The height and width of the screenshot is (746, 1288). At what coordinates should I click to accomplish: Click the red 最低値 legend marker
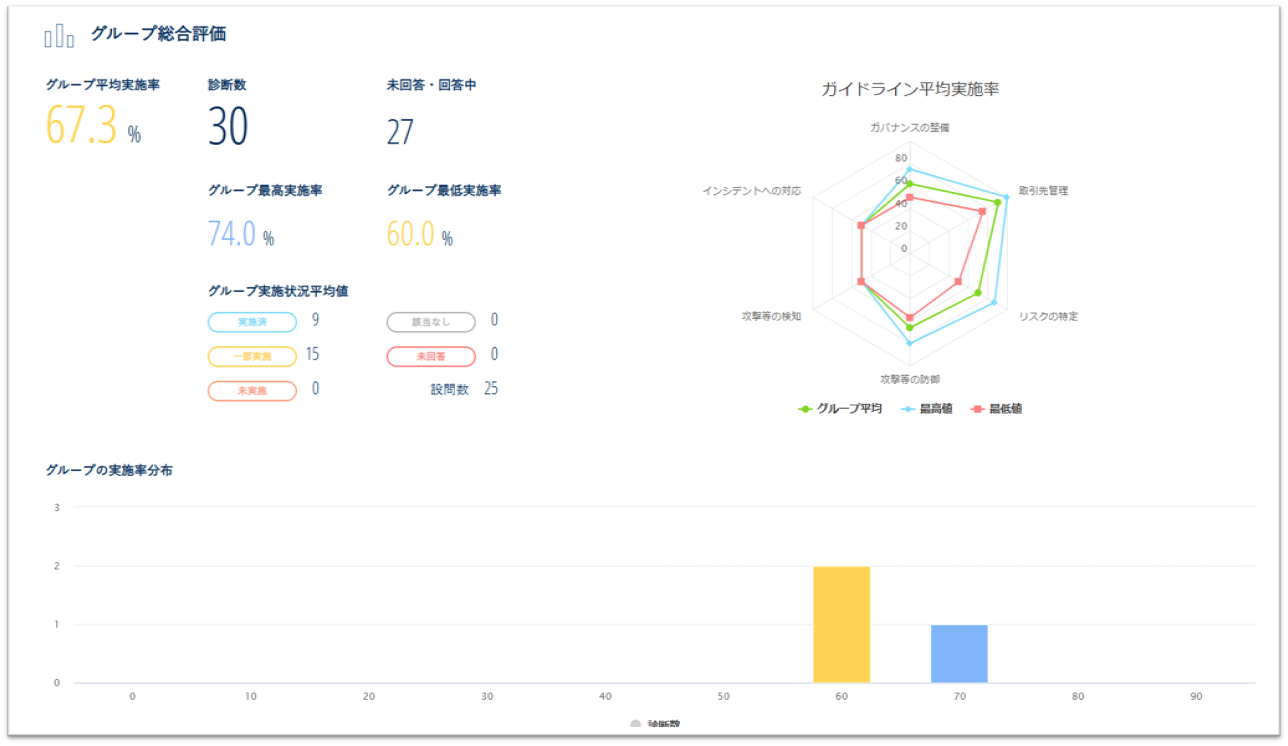pos(979,409)
